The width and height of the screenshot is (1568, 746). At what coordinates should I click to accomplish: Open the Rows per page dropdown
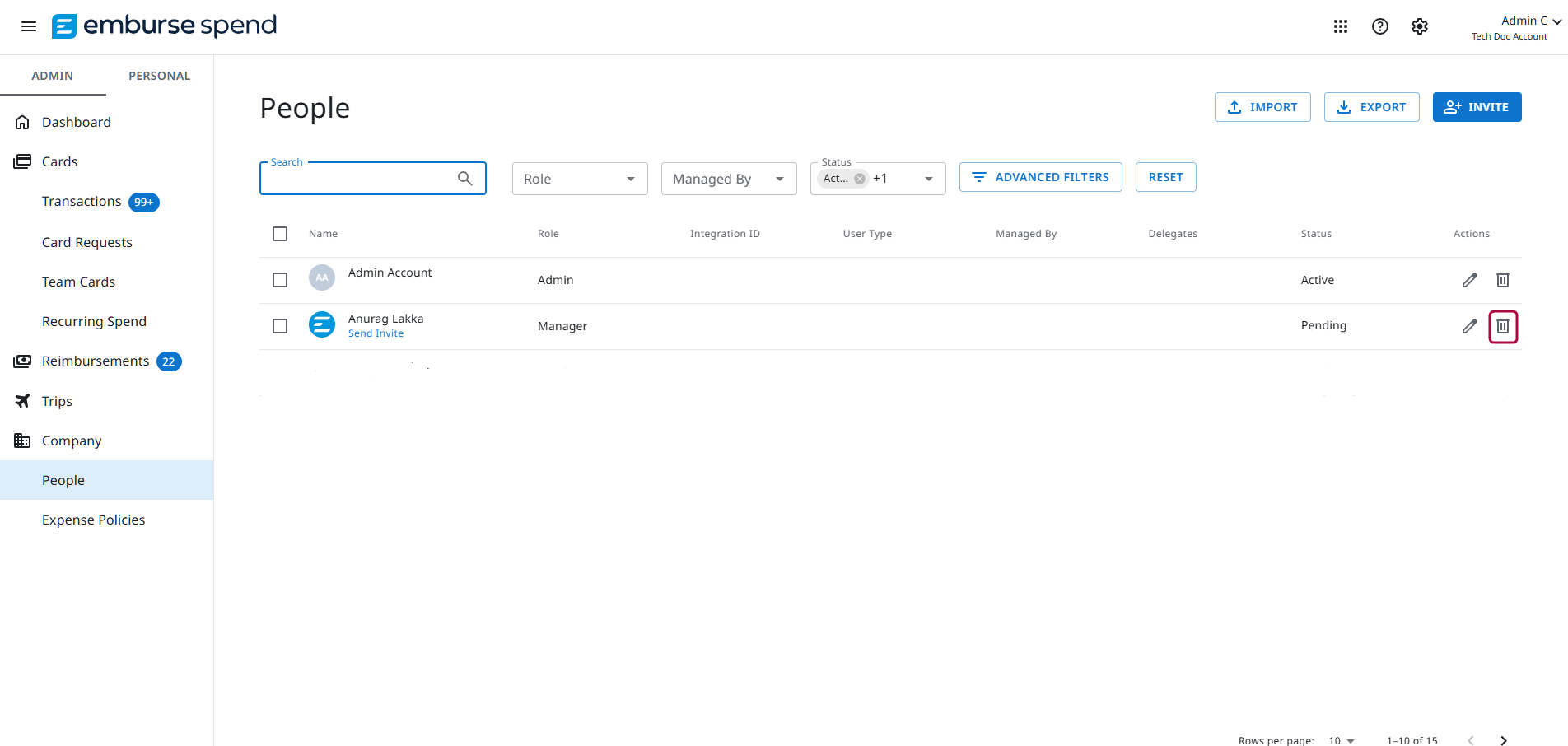1342,740
